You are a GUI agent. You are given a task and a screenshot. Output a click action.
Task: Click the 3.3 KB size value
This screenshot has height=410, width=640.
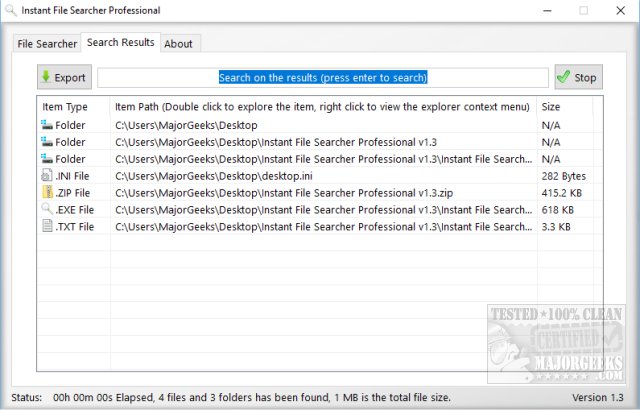coord(556,226)
